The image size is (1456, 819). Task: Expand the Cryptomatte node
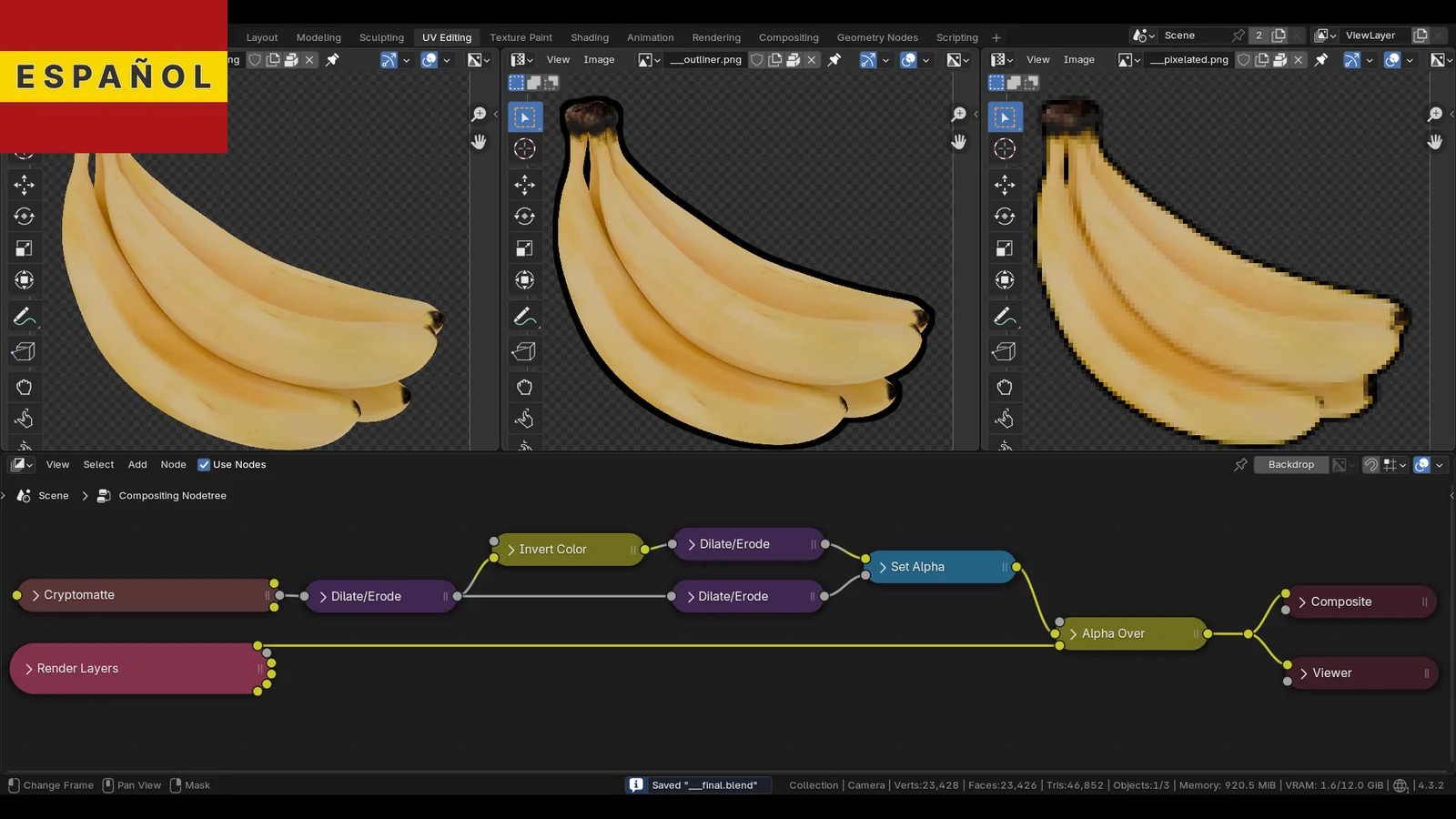coord(35,595)
